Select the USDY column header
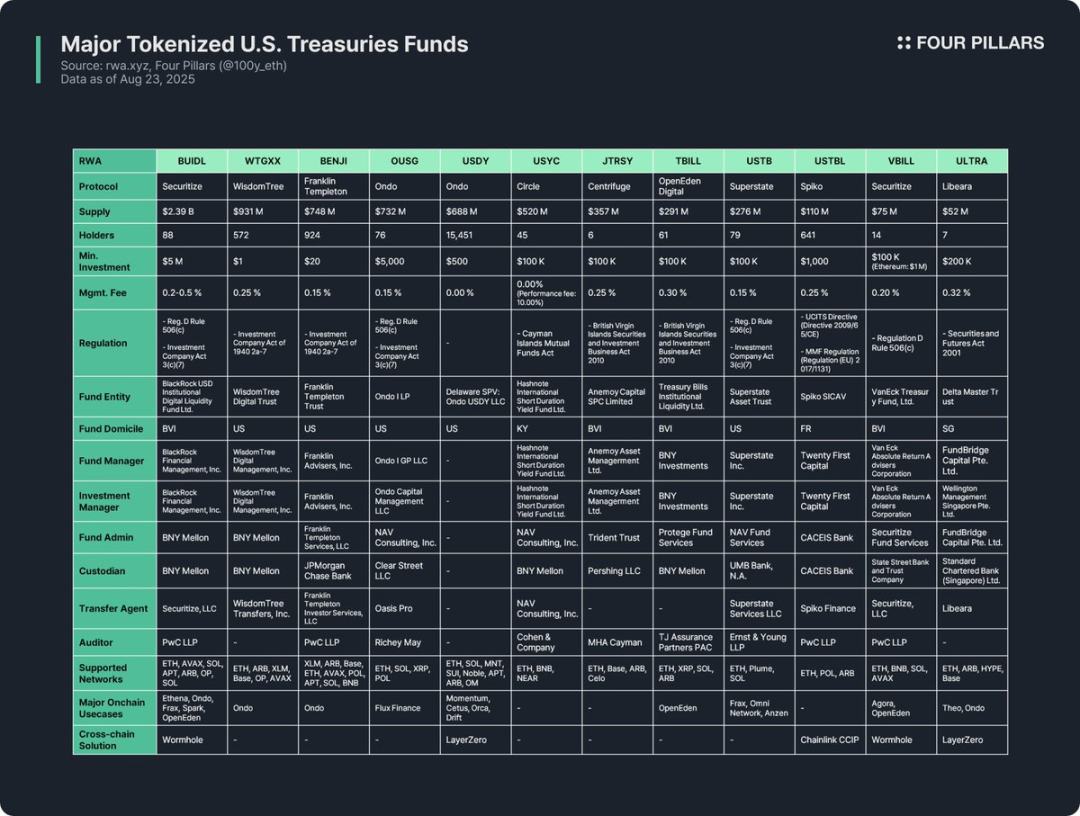Image resolution: width=1080 pixels, height=816 pixels. (475, 161)
